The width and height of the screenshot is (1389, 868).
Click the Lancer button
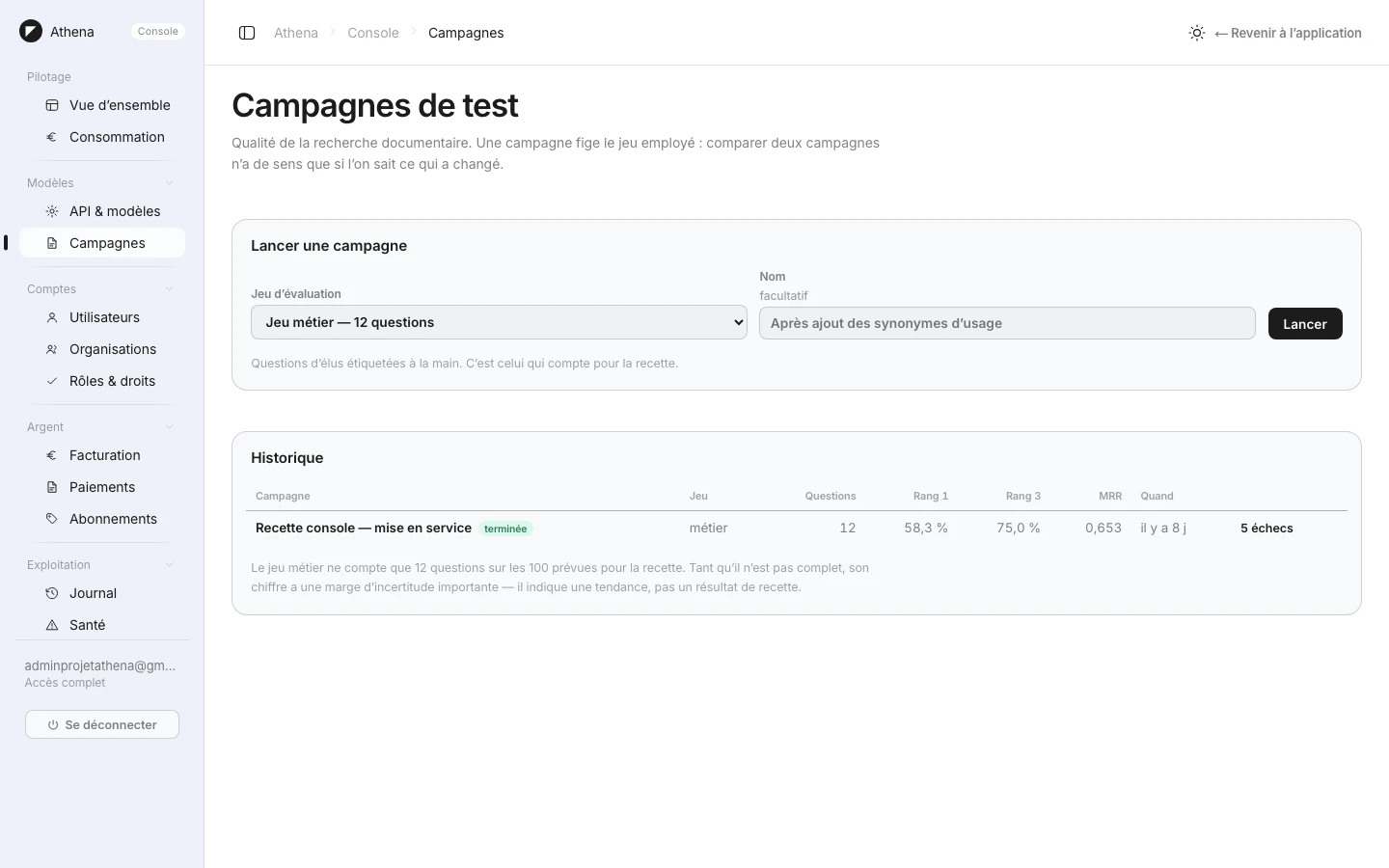[1305, 324]
